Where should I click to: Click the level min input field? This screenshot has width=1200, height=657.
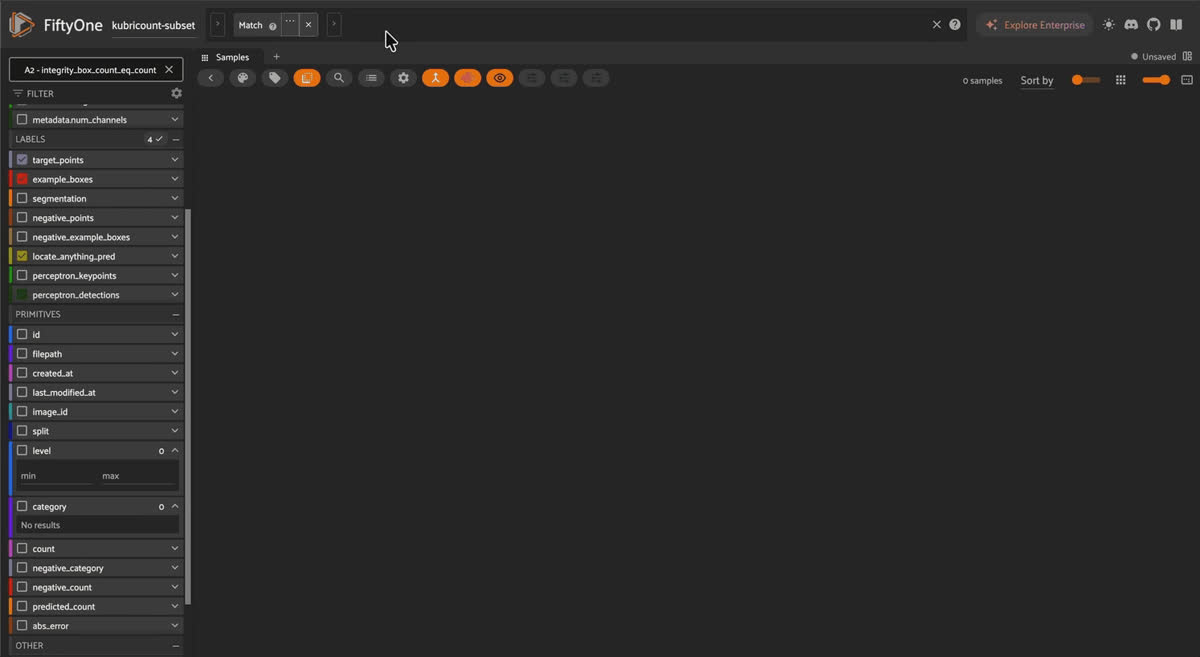coord(56,476)
